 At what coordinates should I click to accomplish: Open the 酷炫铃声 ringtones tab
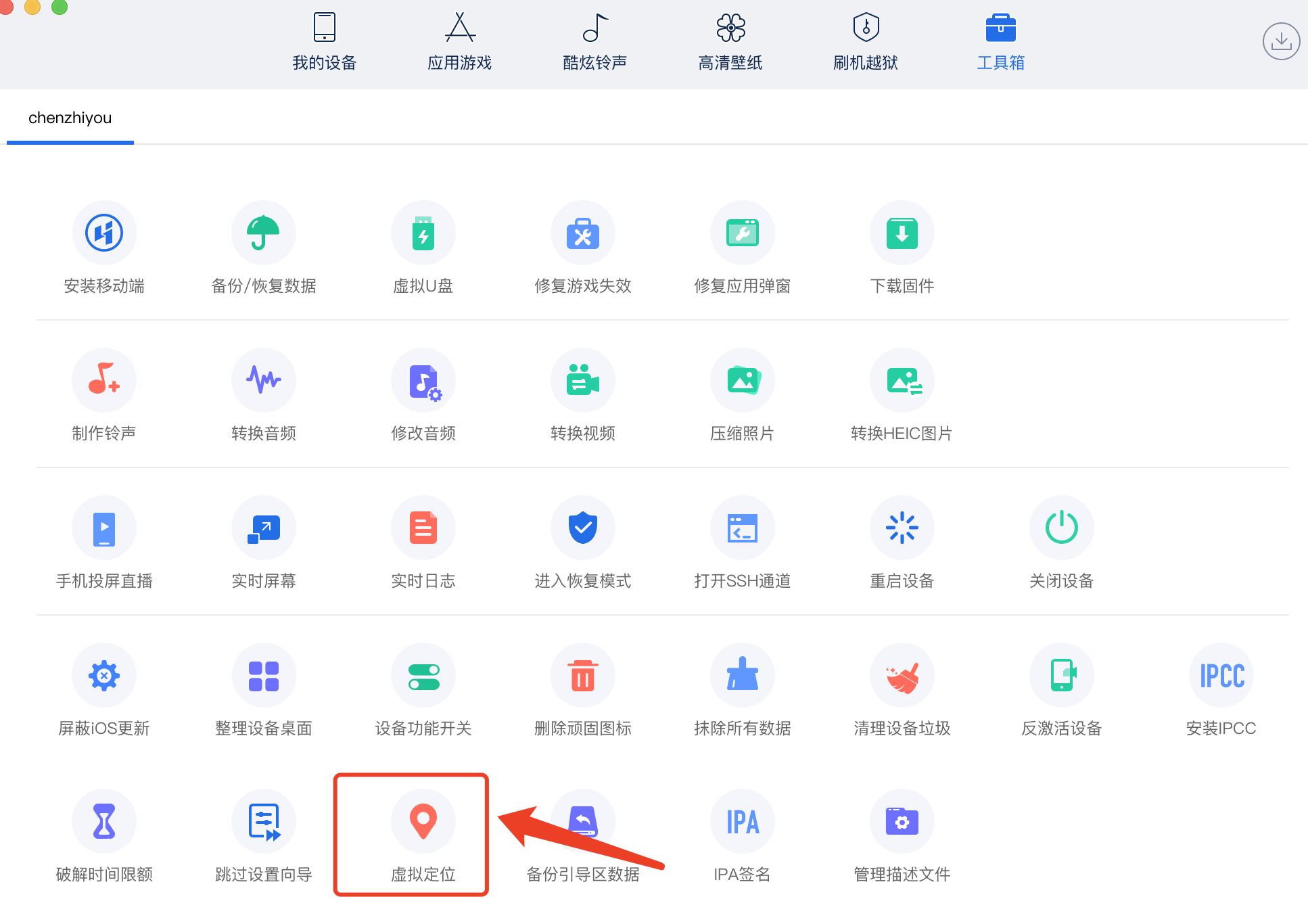(594, 42)
